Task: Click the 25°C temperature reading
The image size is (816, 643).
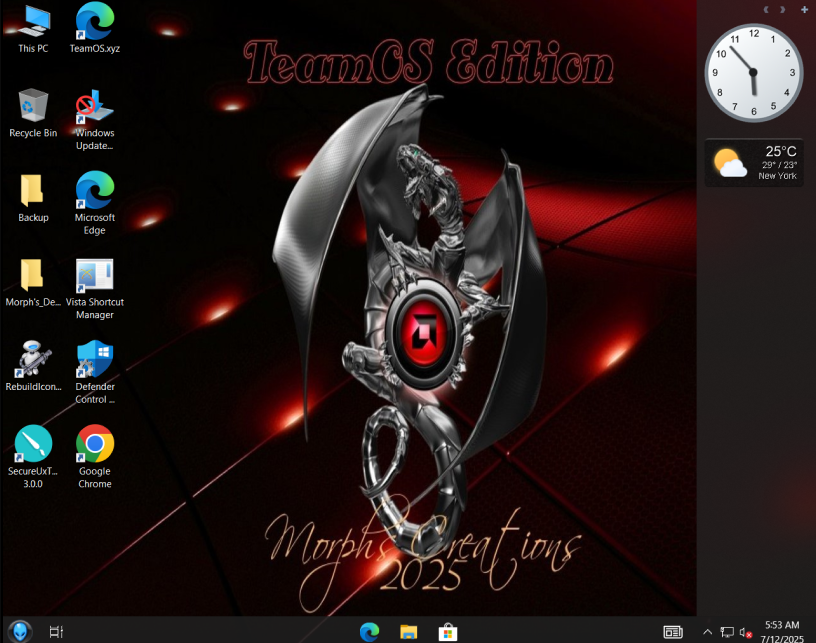Action: pyautogui.click(x=781, y=151)
